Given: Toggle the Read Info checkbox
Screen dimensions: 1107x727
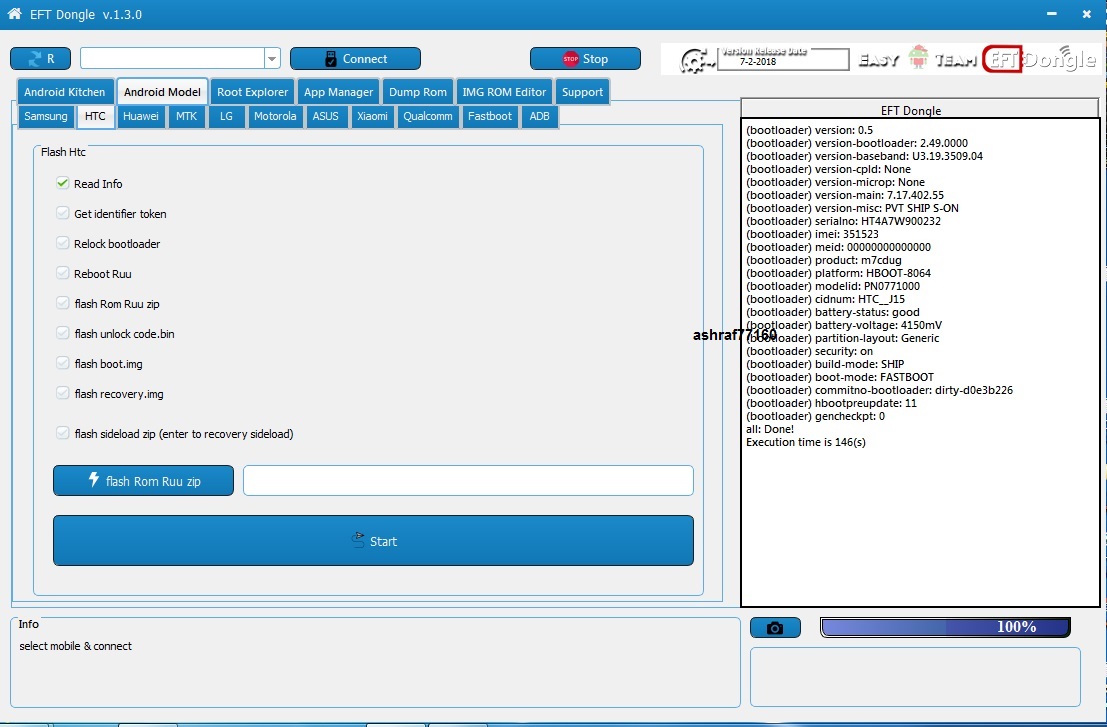Looking at the screenshot, I should tap(63, 183).
